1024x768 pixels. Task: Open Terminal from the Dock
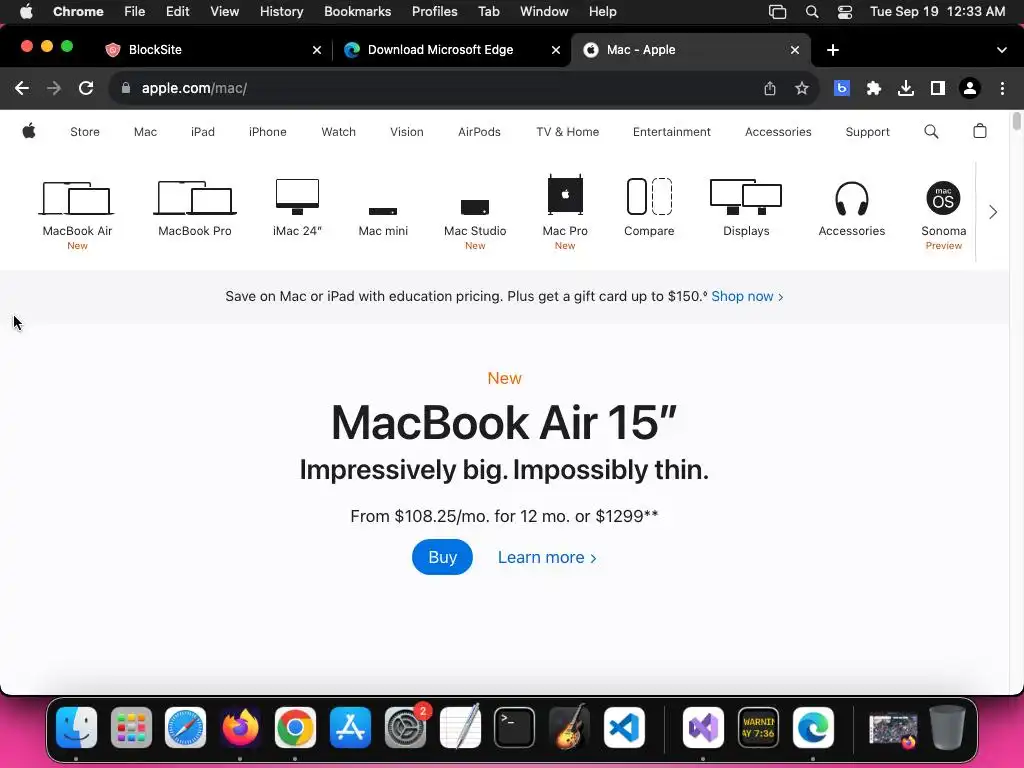[515, 728]
